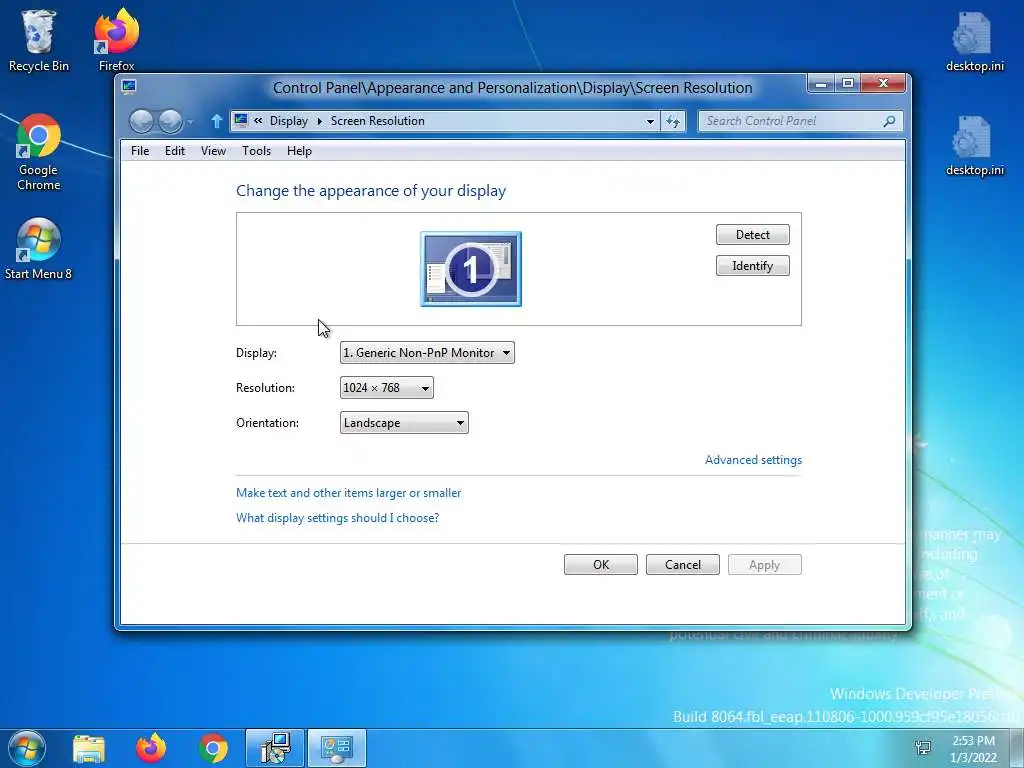The width and height of the screenshot is (1024, 768).
Task: Open the Help menu
Action: coord(299,151)
